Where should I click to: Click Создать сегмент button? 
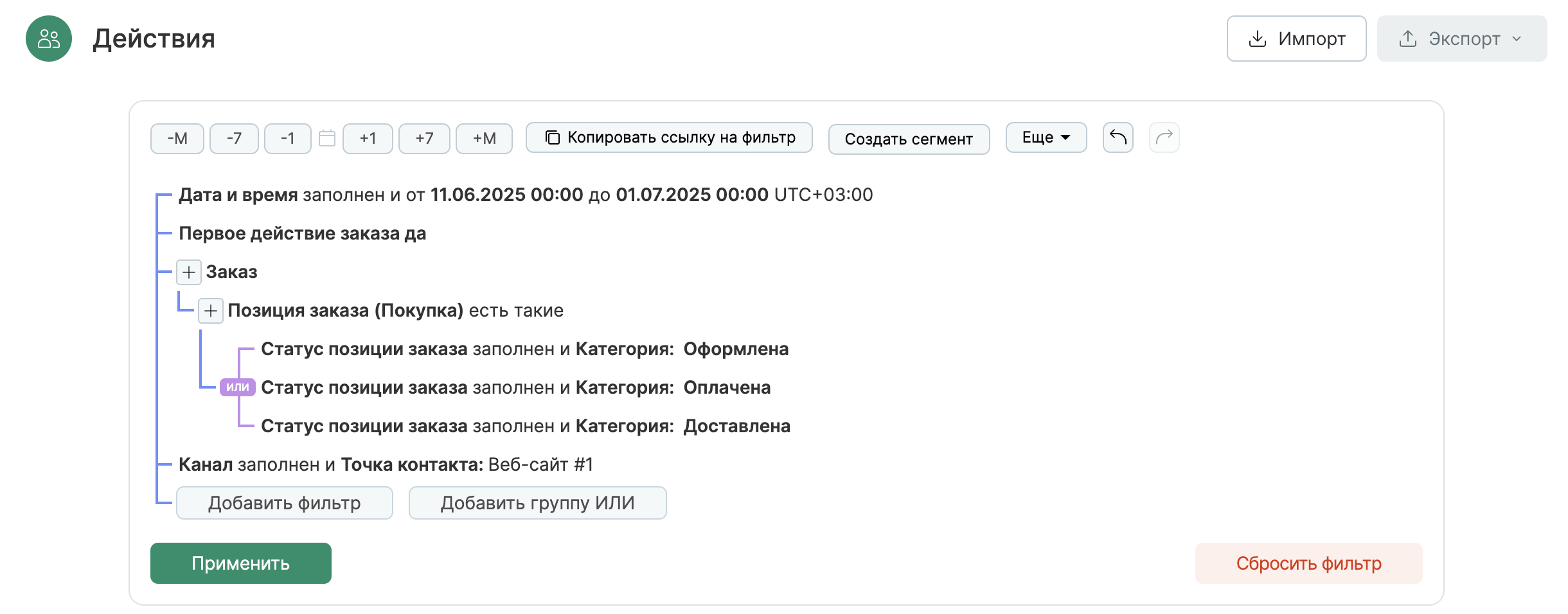click(909, 139)
